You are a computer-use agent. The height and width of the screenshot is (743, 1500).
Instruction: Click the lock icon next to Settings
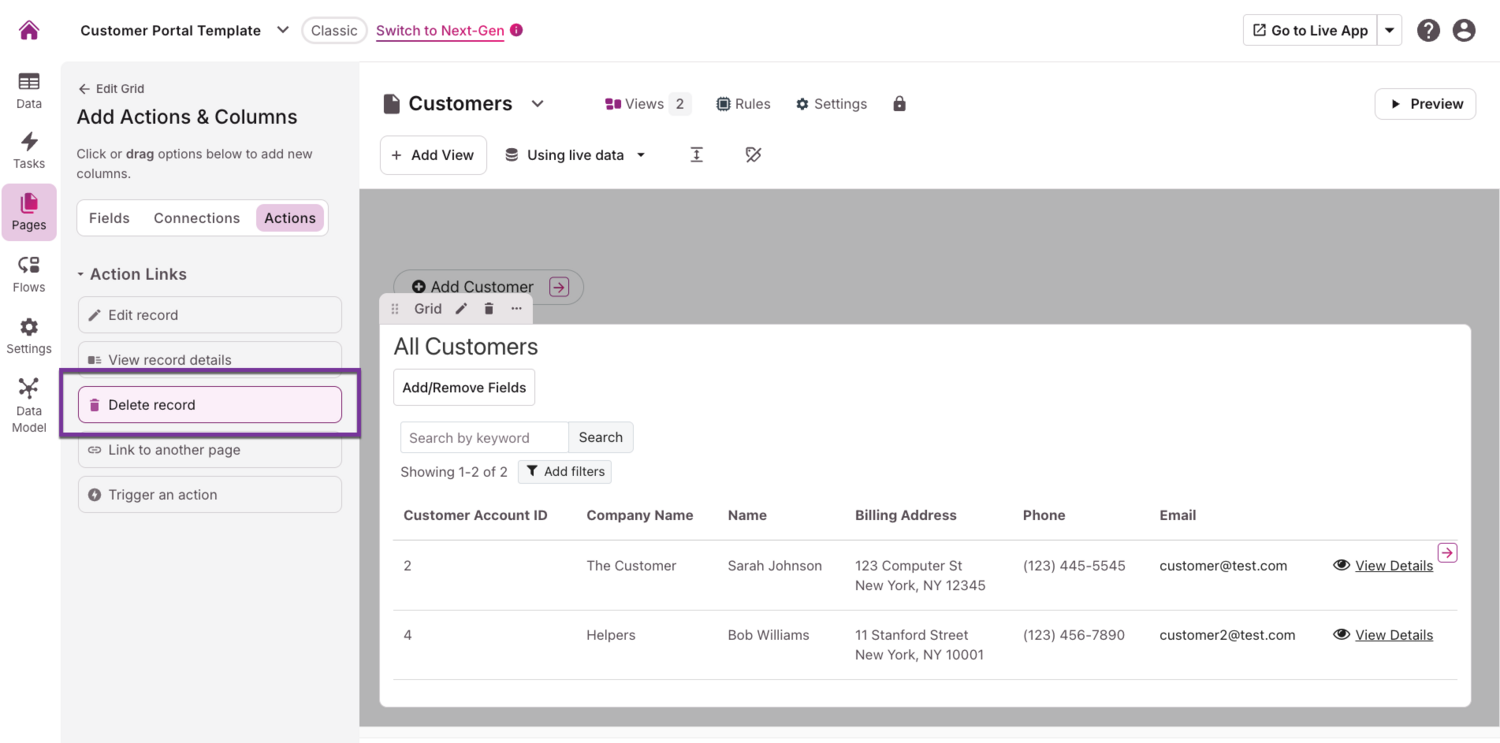coord(899,104)
